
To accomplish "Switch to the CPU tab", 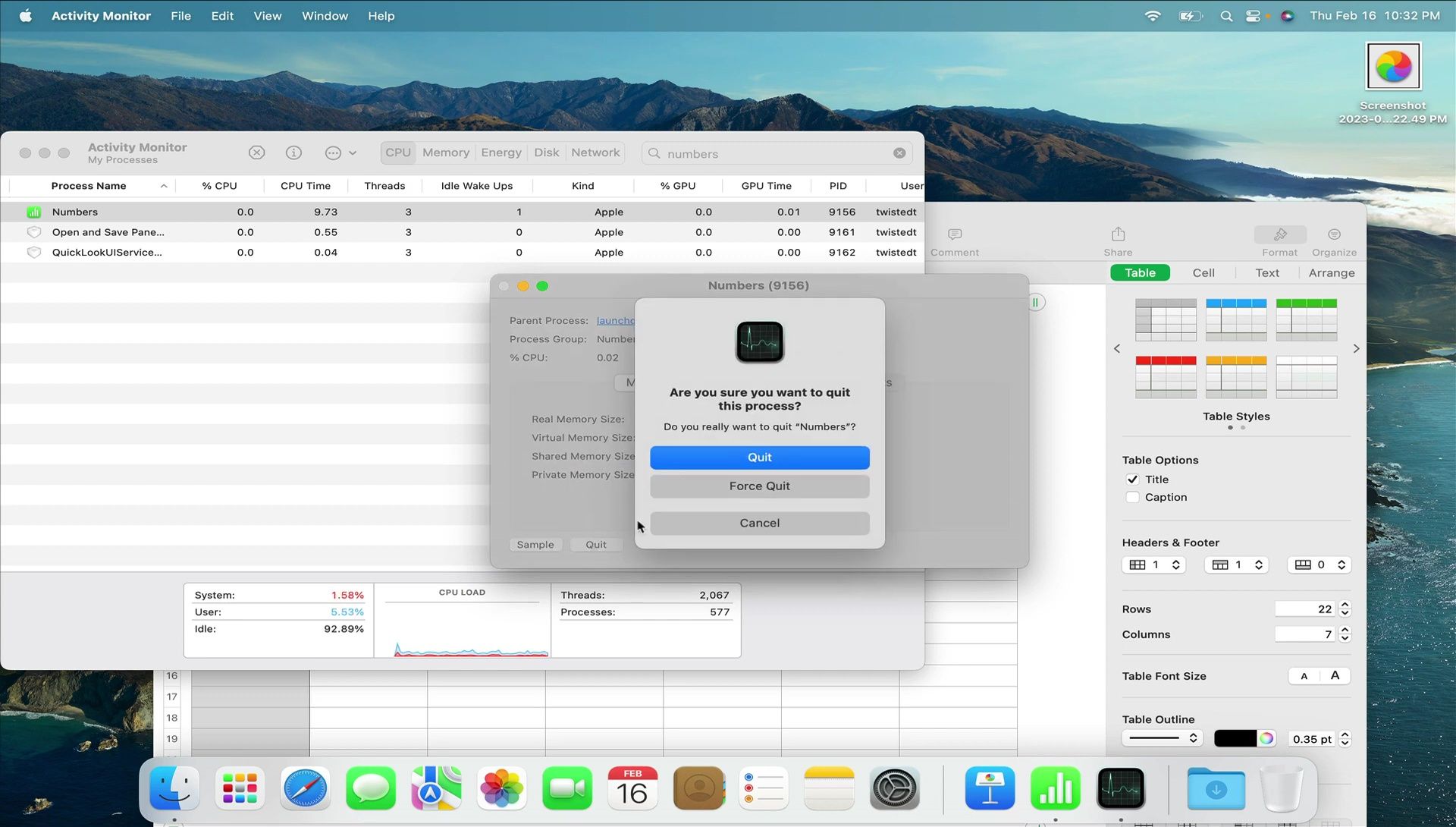I will click(398, 153).
